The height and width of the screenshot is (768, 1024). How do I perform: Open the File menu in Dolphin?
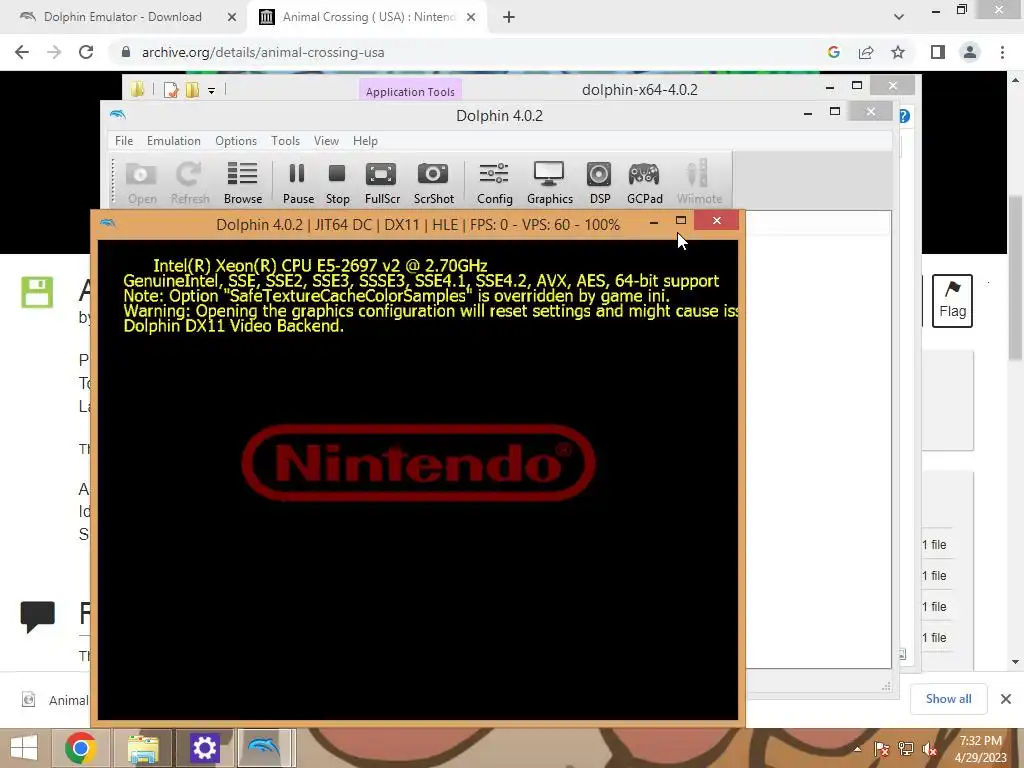pyautogui.click(x=123, y=141)
